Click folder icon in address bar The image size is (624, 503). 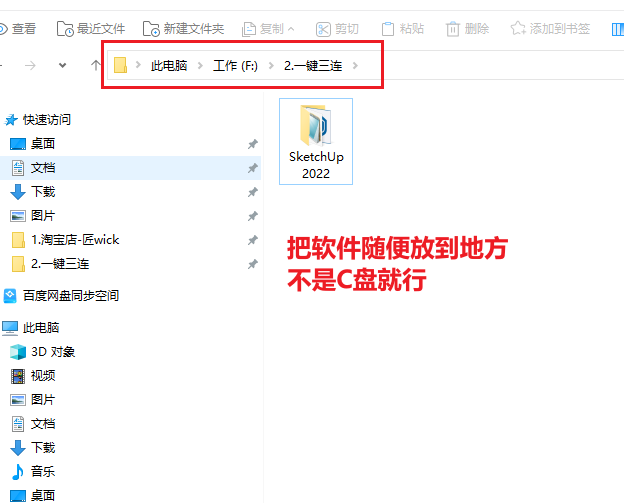click(x=120, y=65)
